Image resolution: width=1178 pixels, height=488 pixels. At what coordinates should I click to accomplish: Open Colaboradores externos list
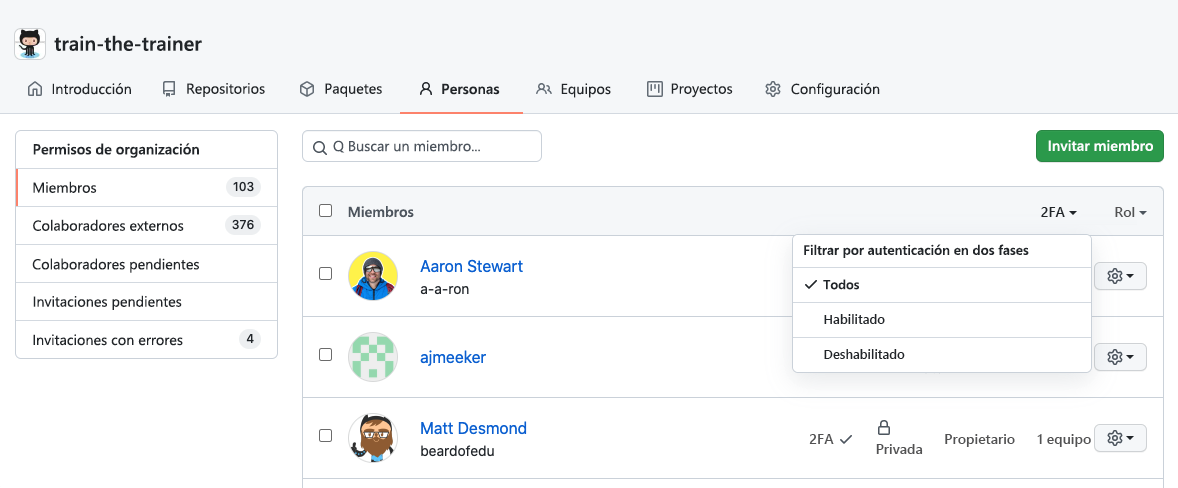[x=146, y=226]
